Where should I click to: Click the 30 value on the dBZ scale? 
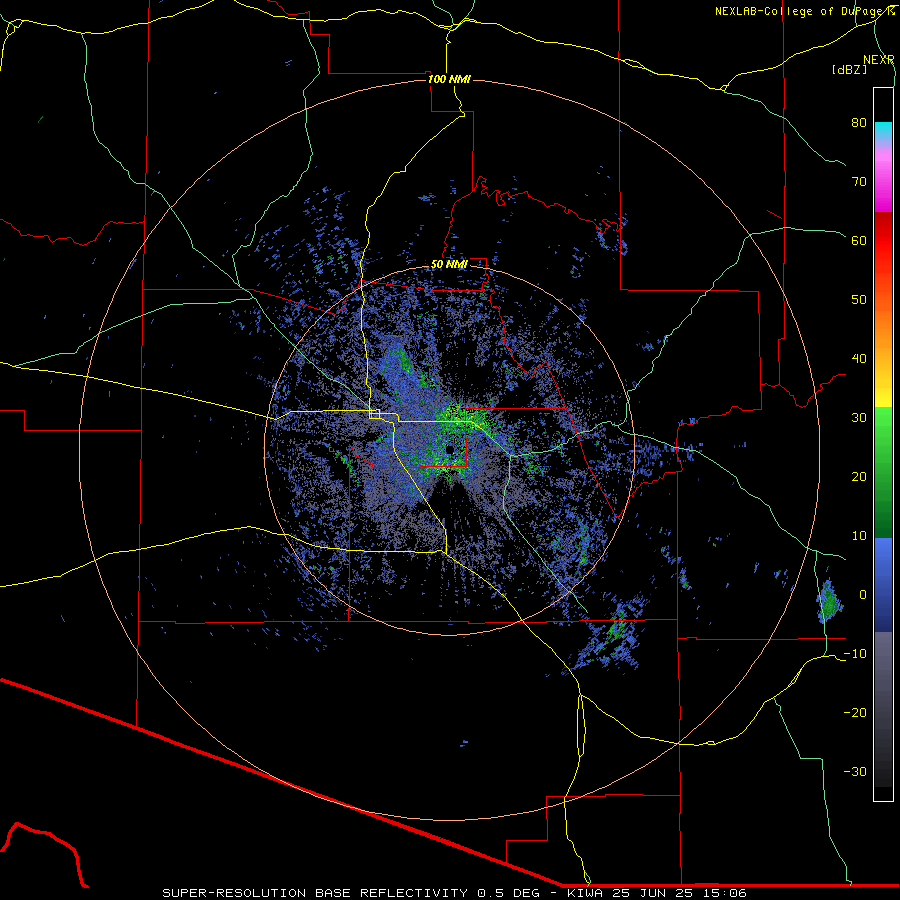pos(859,417)
